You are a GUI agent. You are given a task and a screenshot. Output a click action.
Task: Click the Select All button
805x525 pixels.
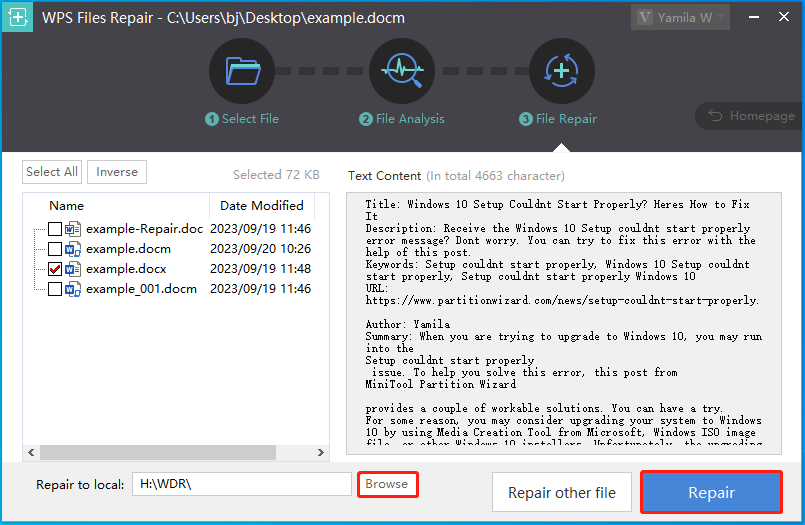52,172
